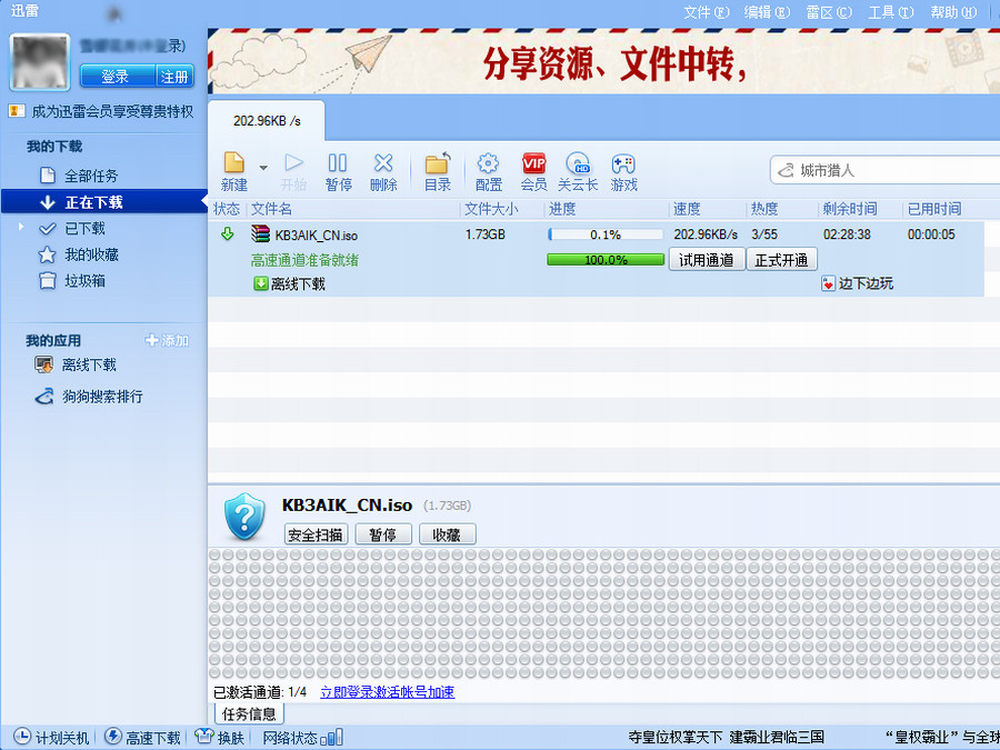
Task: Click 网络状态 indicator in status bar
Action: 303,737
